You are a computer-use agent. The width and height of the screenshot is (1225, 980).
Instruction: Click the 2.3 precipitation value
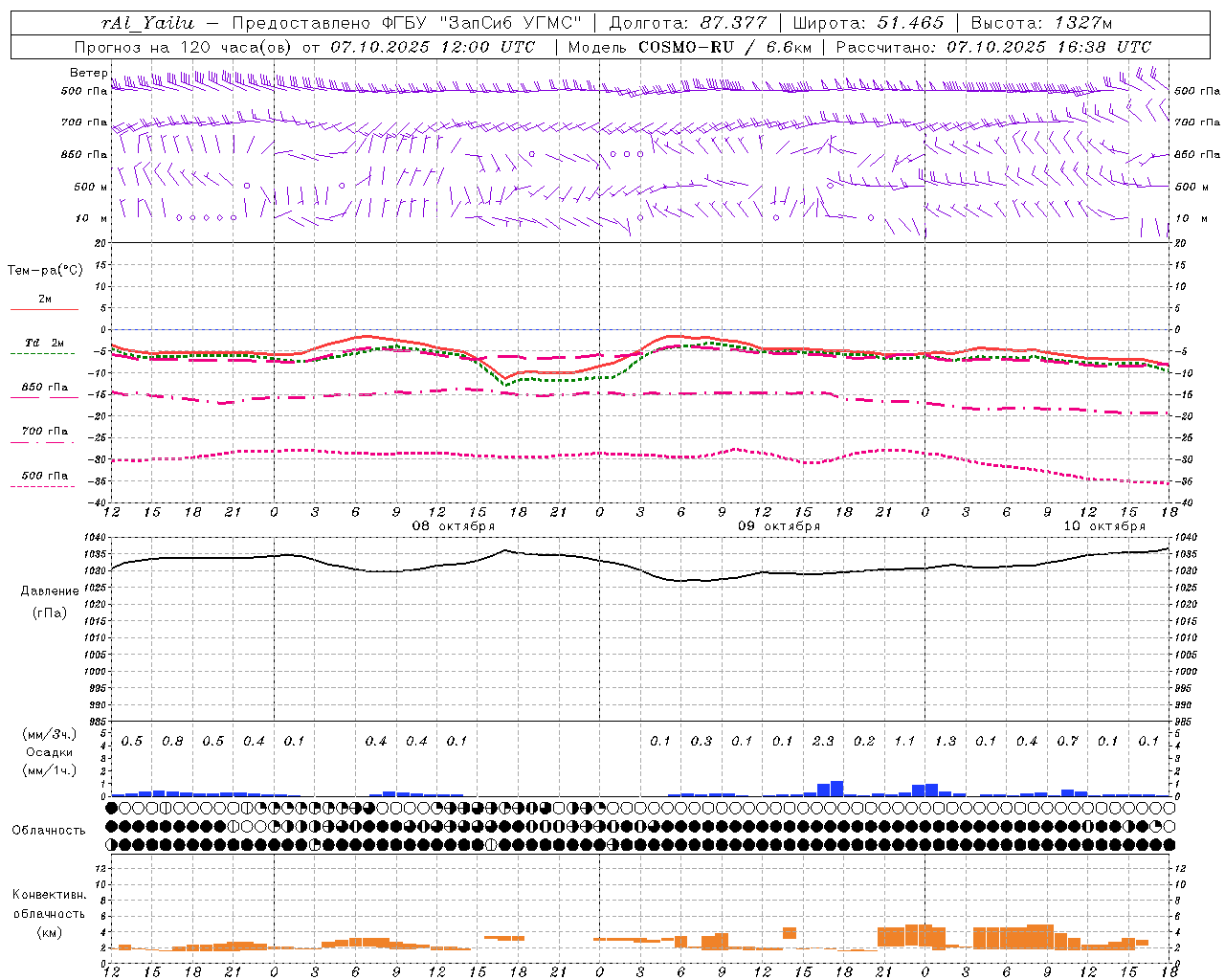pos(823,742)
